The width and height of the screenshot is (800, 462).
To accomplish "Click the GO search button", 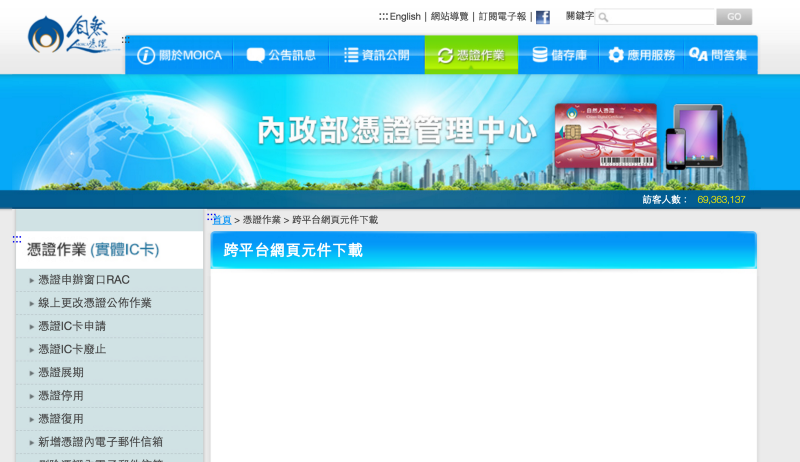I will pyautogui.click(x=734, y=17).
